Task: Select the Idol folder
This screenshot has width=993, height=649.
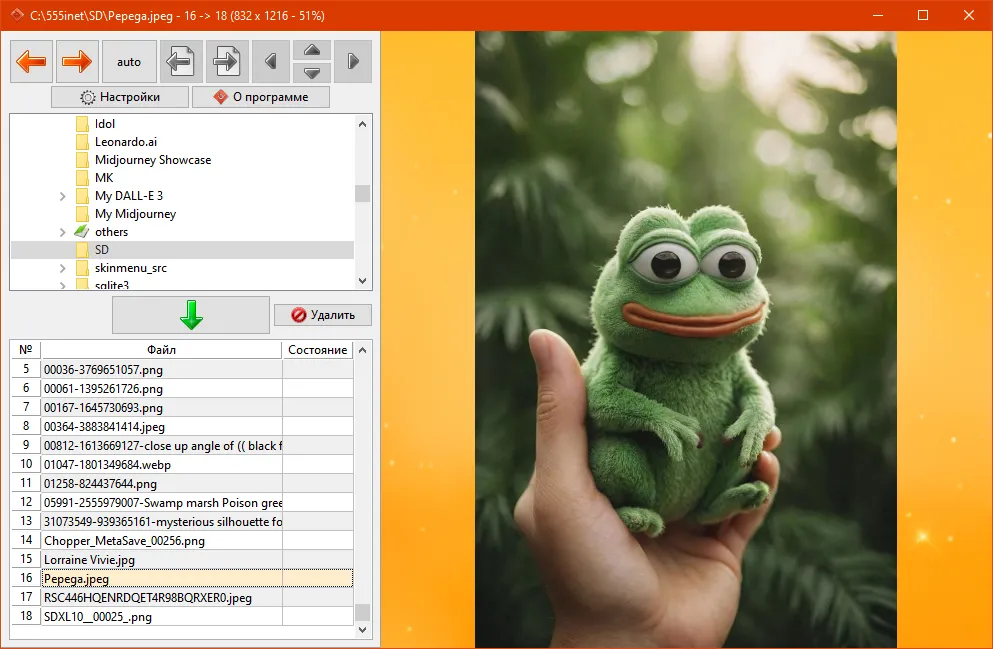Action: point(105,123)
